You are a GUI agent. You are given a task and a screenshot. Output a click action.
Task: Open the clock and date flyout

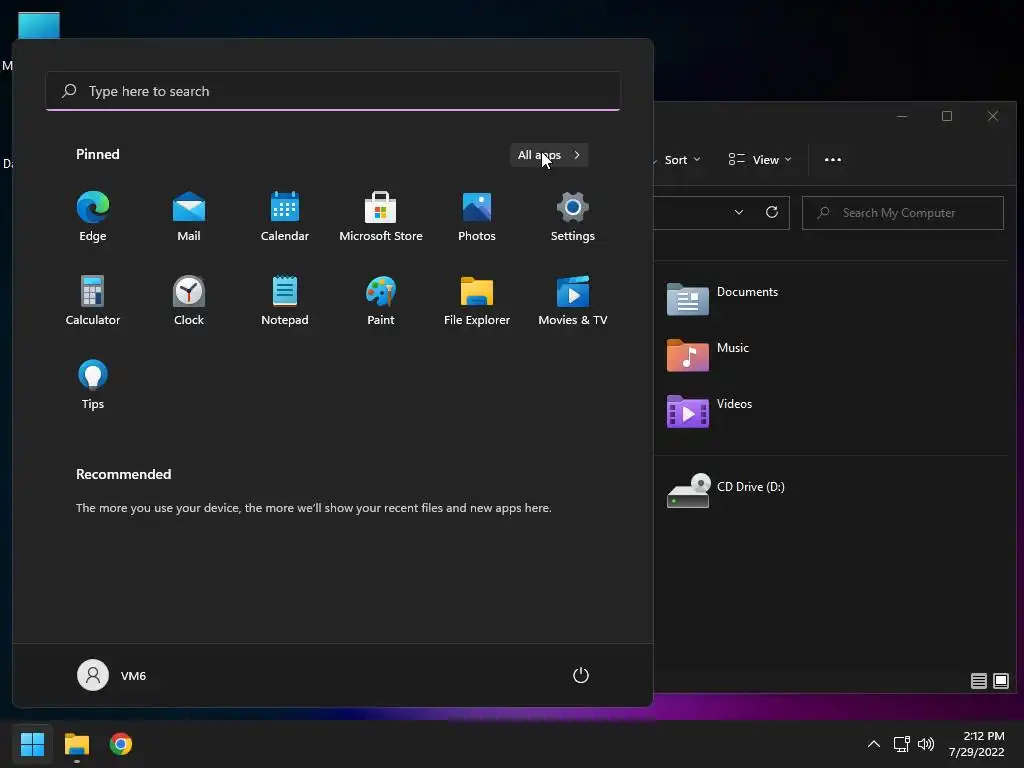tap(976, 744)
